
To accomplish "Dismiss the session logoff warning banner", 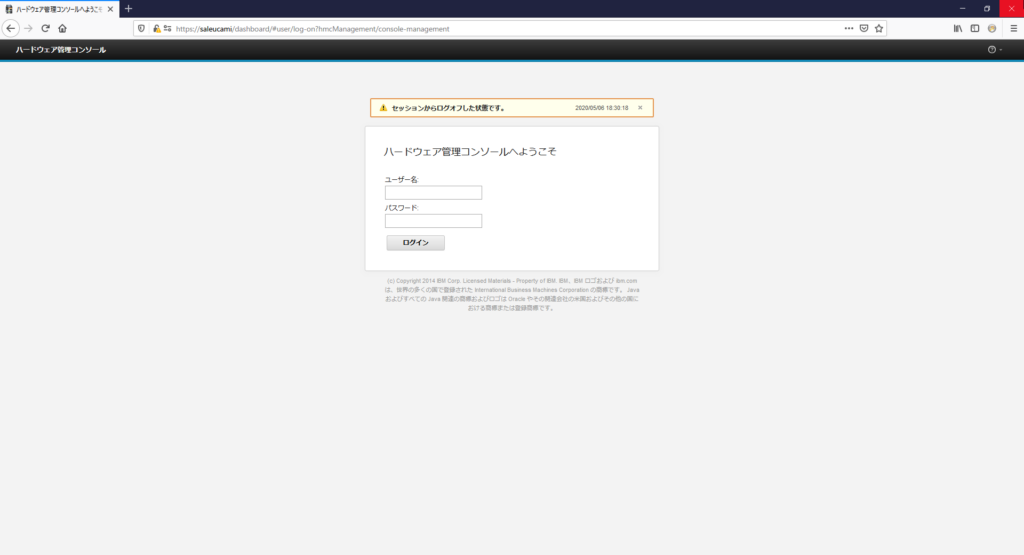I will (640, 107).
